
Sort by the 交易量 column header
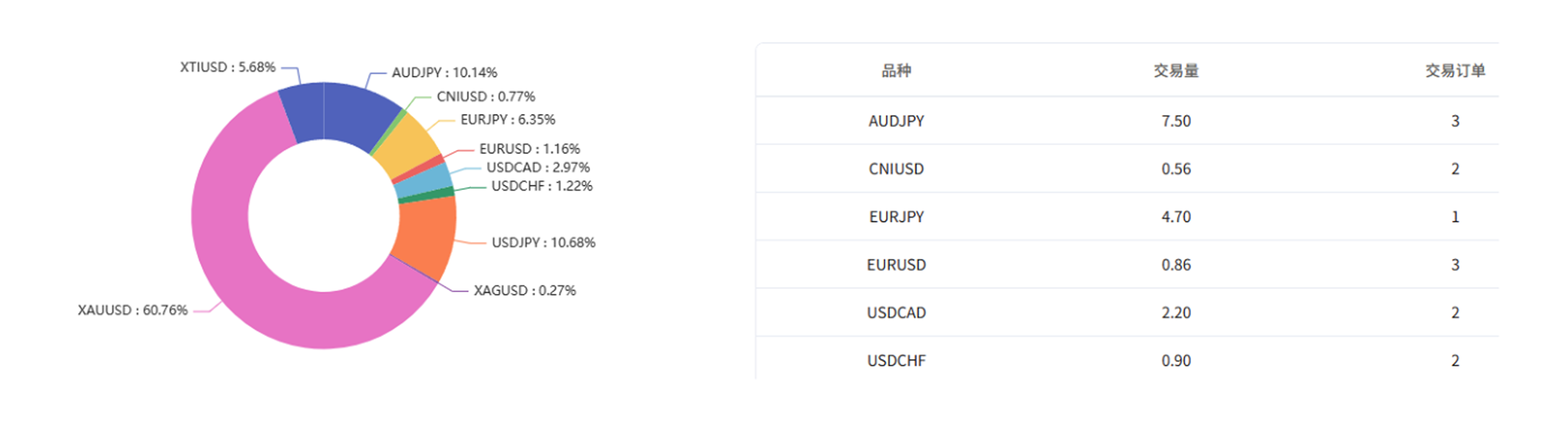pyautogui.click(x=1176, y=71)
